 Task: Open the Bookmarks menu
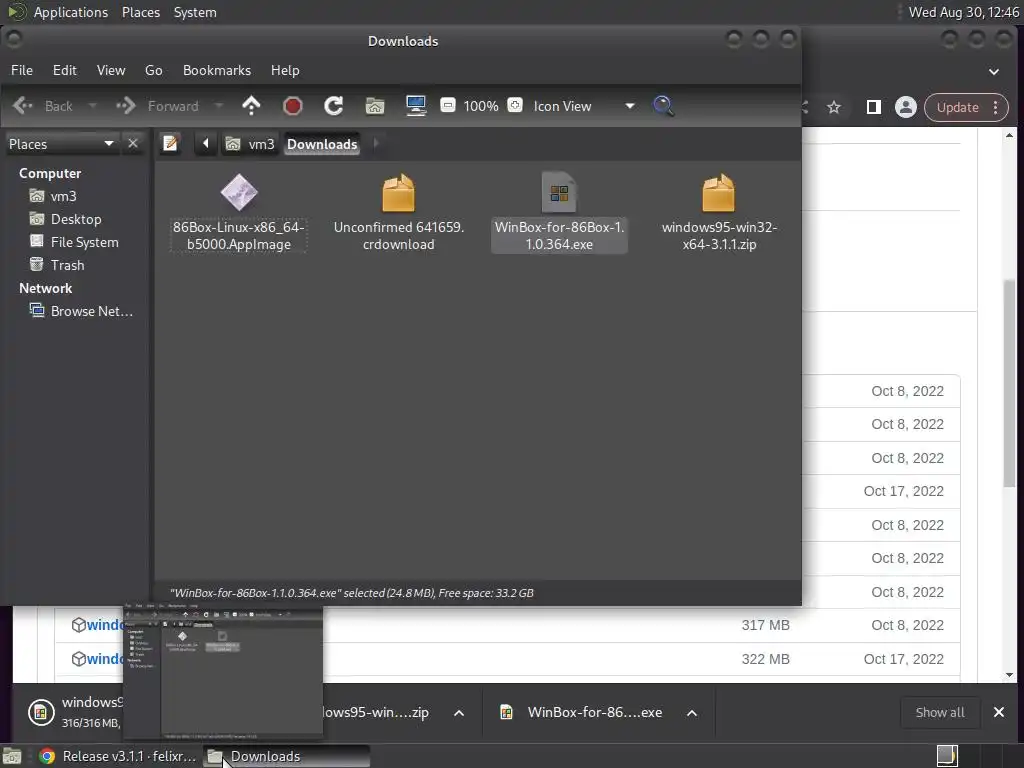pos(217,70)
